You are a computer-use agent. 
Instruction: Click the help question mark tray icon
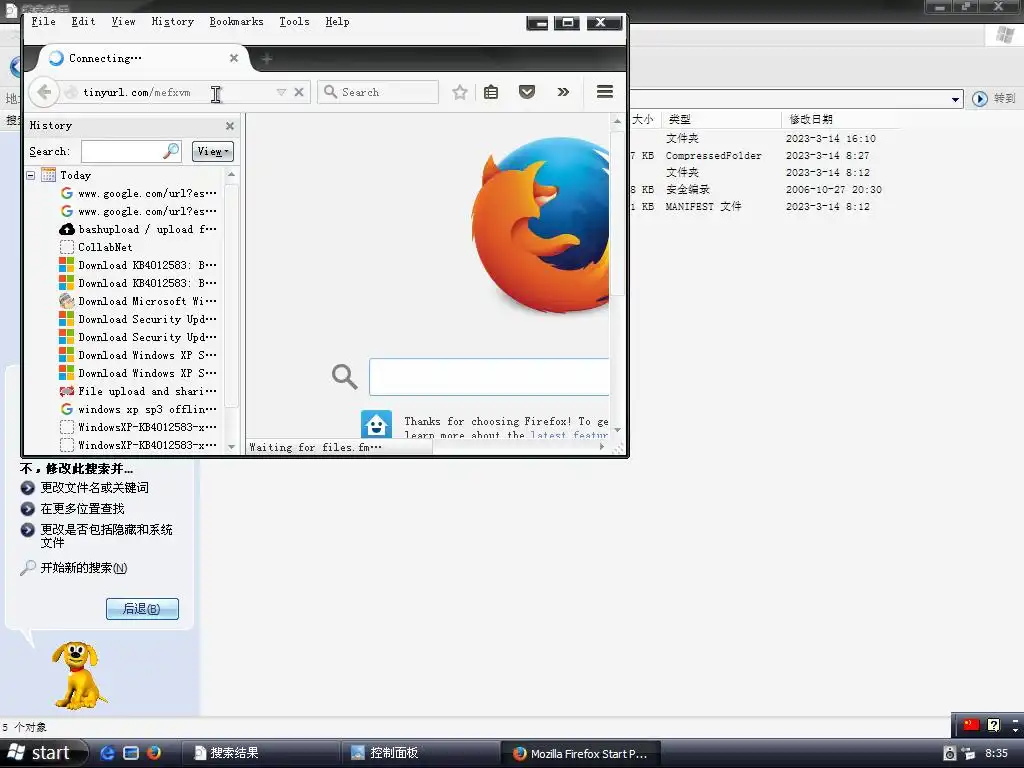(x=994, y=725)
